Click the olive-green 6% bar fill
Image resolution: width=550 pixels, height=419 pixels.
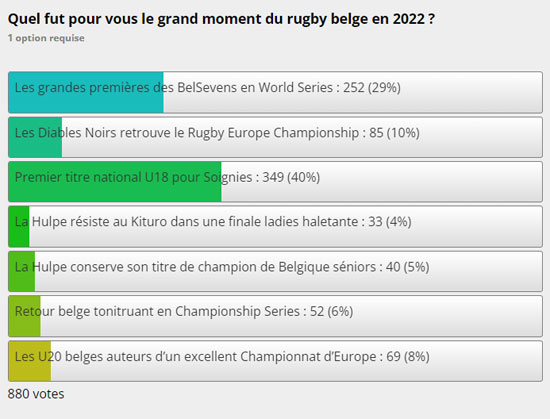[25, 316]
